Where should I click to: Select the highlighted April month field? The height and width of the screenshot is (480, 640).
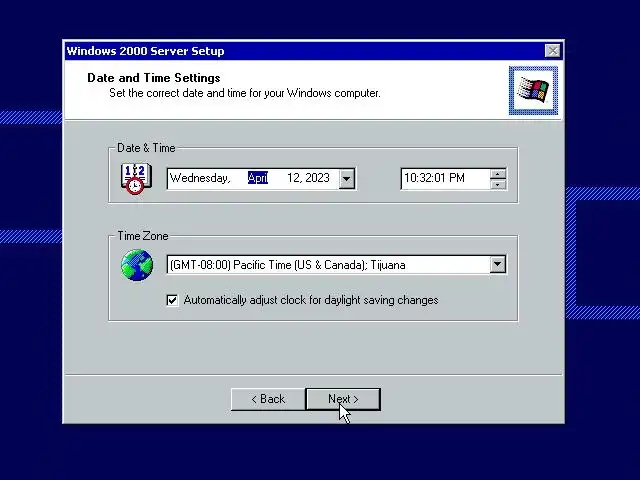click(258, 178)
